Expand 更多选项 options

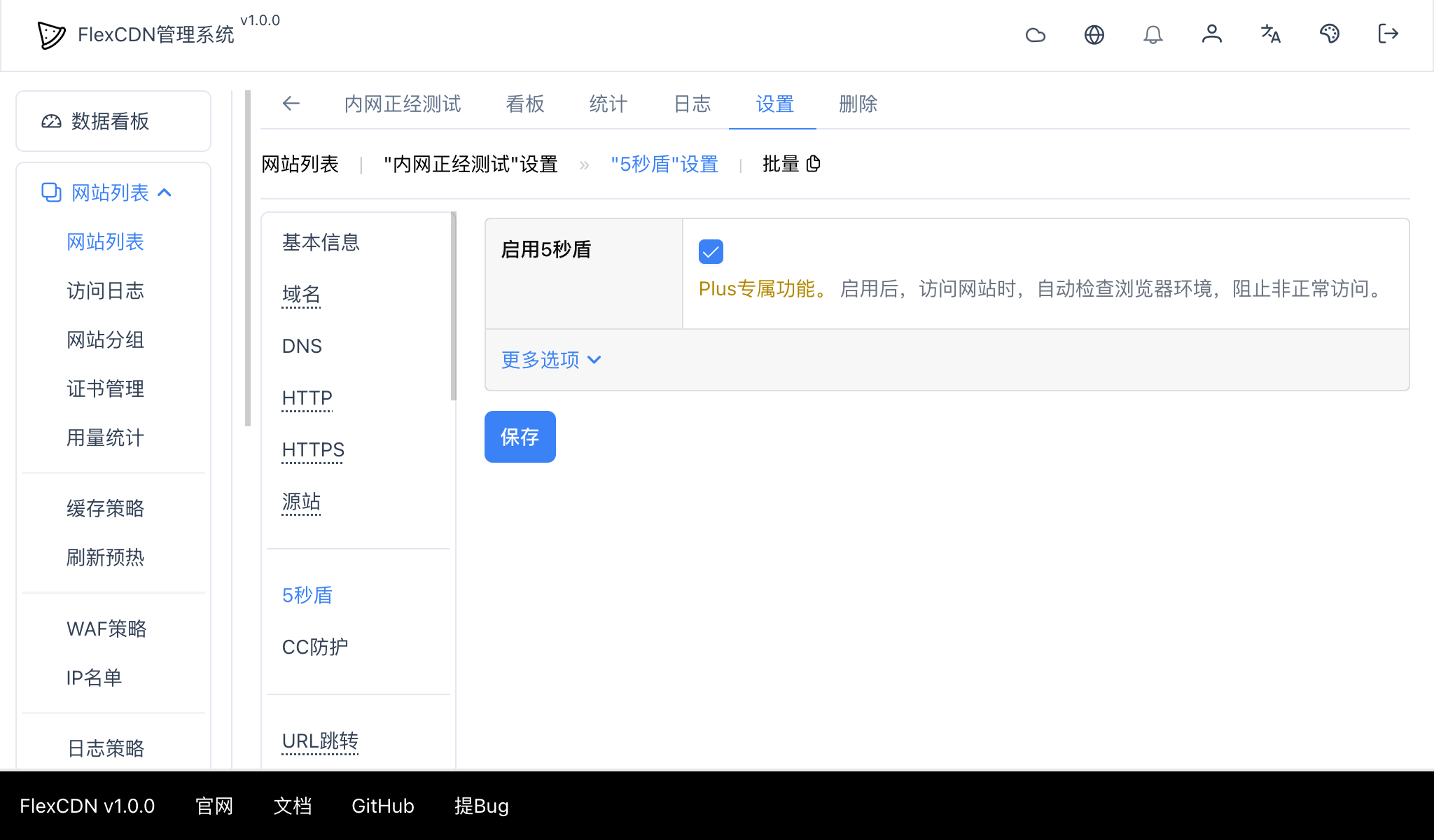point(551,360)
